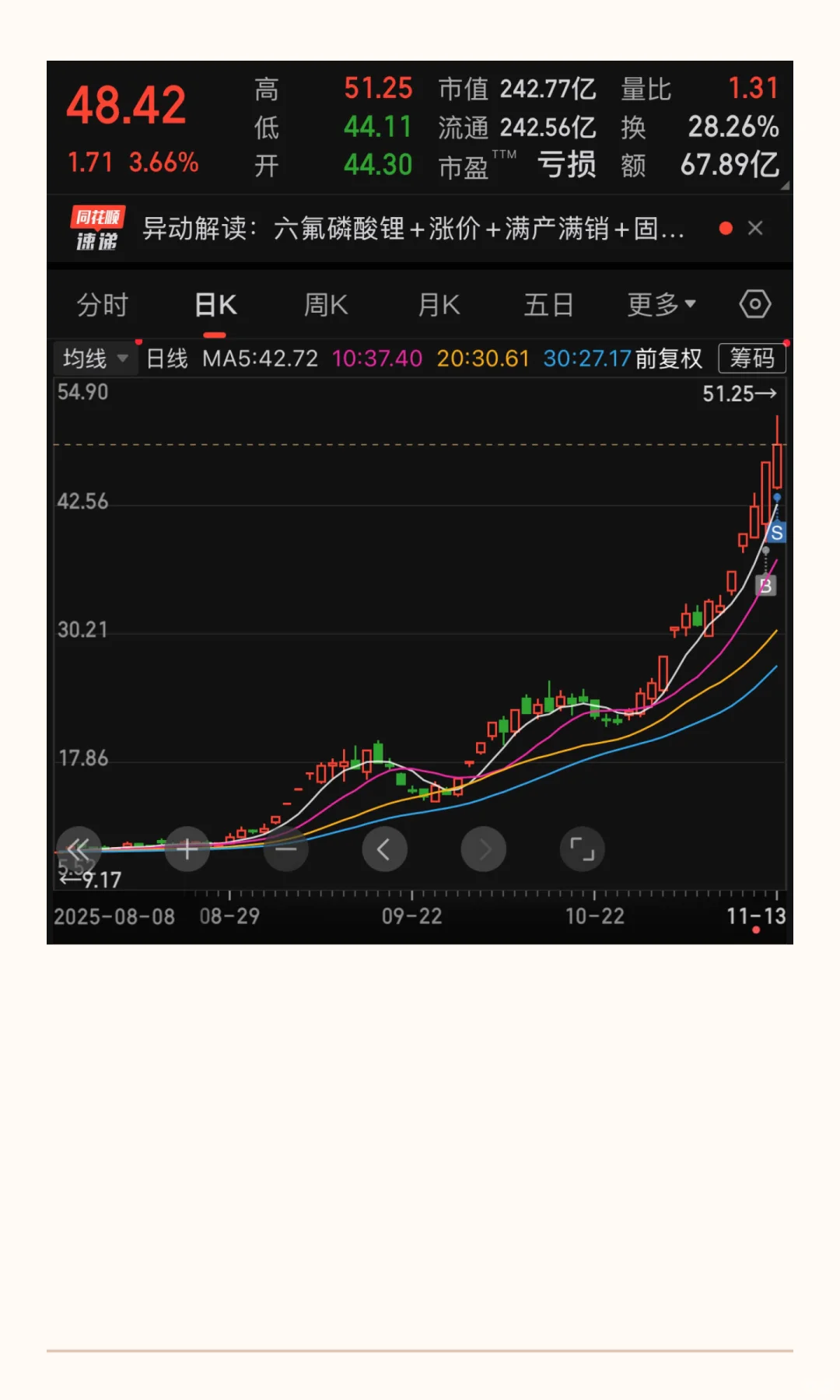The width and height of the screenshot is (840, 1400).
Task: Zoom out chart with minus button
Action: (286, 849)
